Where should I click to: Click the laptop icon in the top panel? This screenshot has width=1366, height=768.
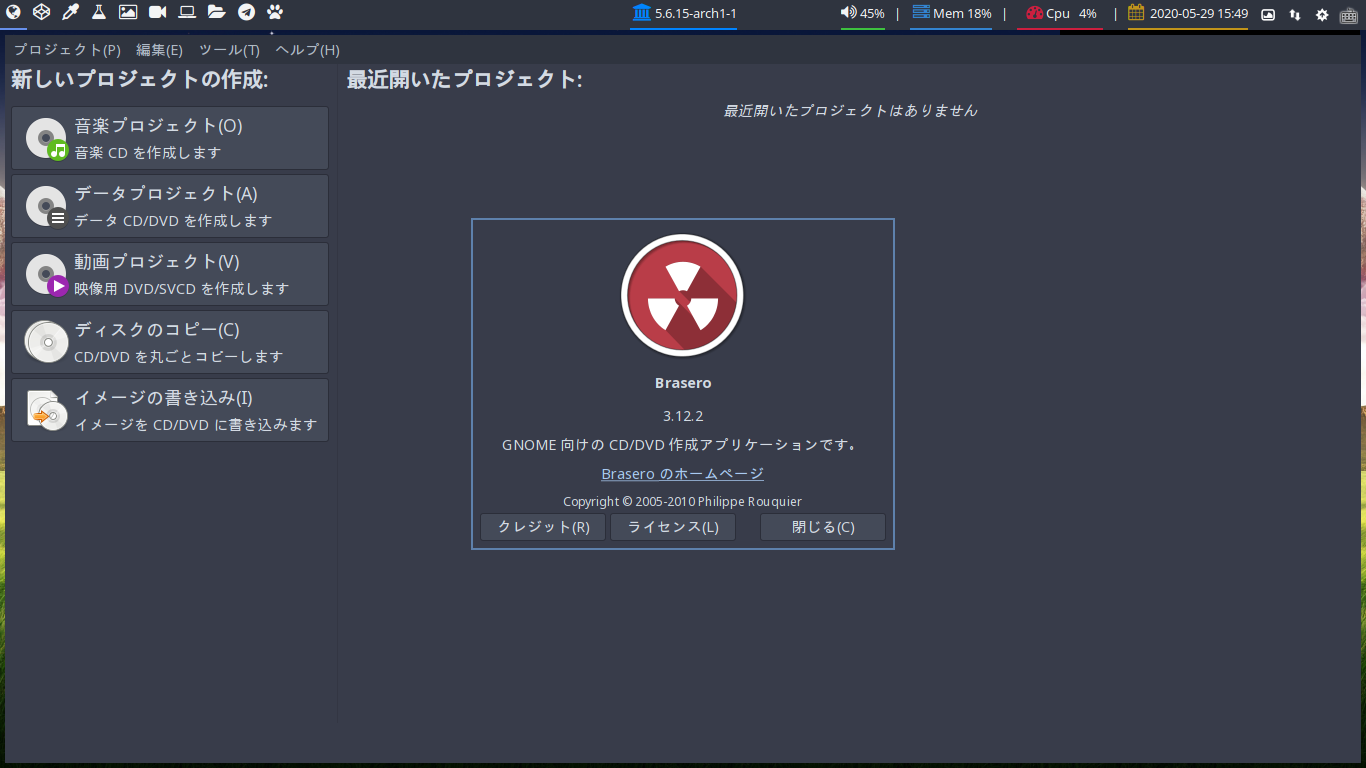tap(187, 13)
